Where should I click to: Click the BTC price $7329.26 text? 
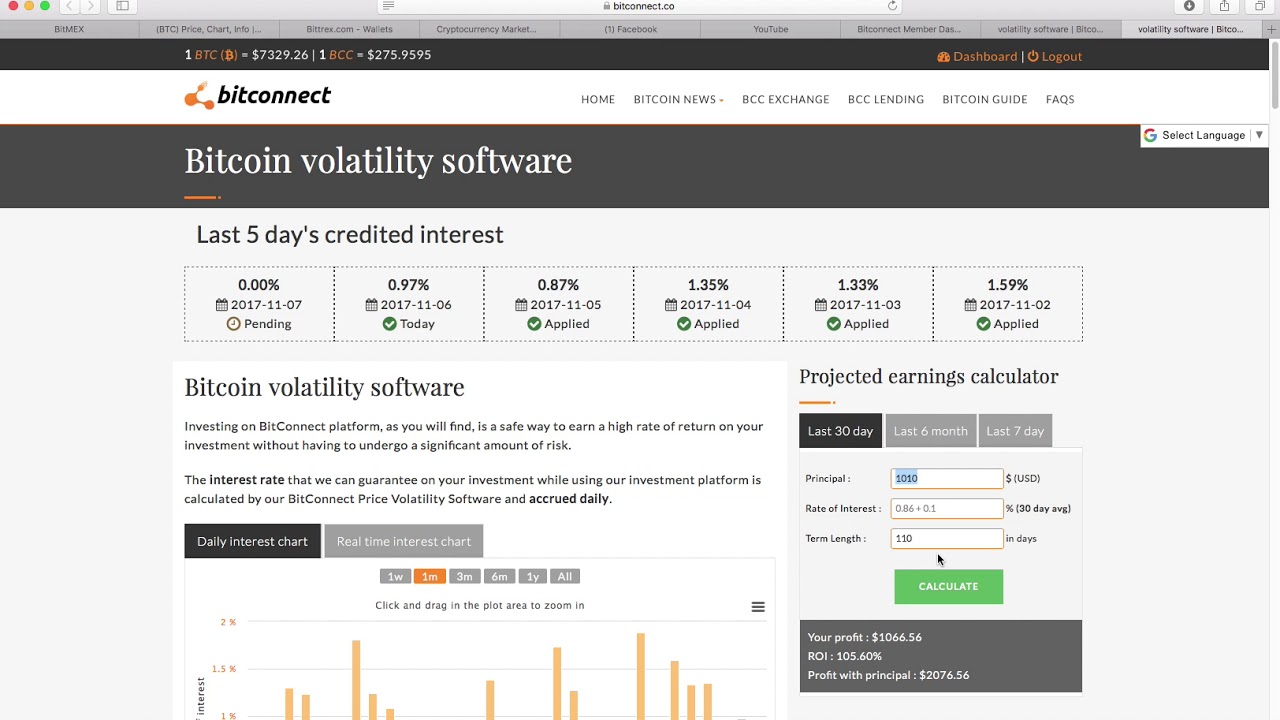[x=280, y=55]
